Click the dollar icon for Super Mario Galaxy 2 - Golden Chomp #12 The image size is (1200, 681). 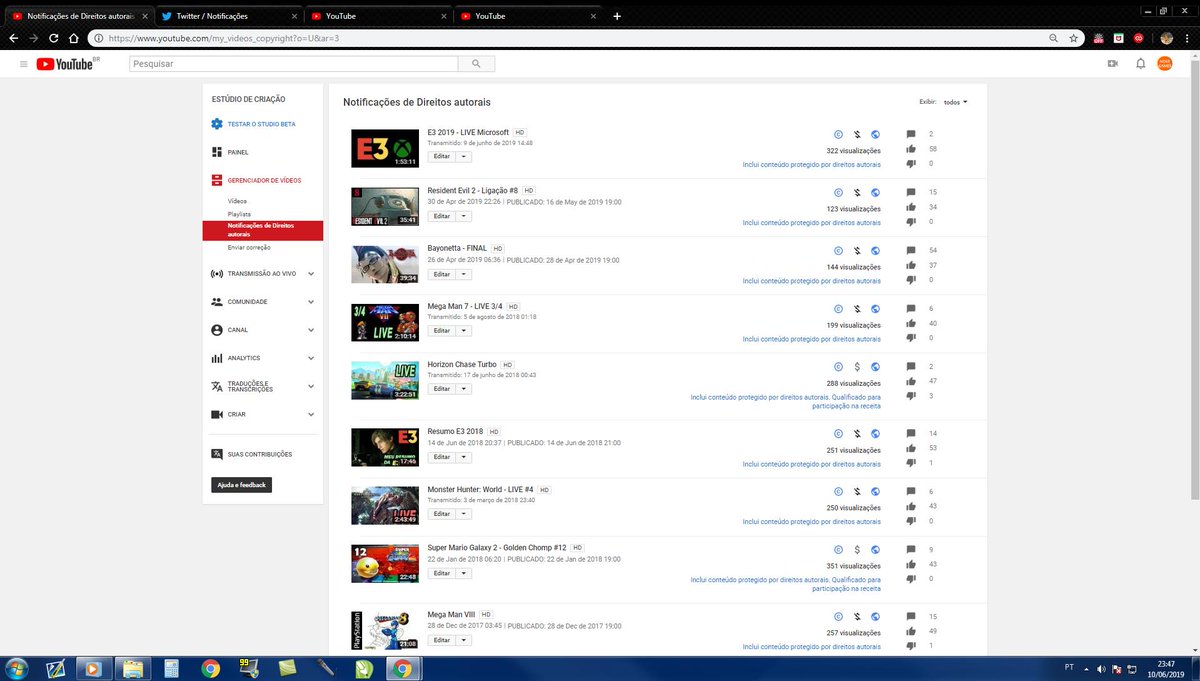857,549
